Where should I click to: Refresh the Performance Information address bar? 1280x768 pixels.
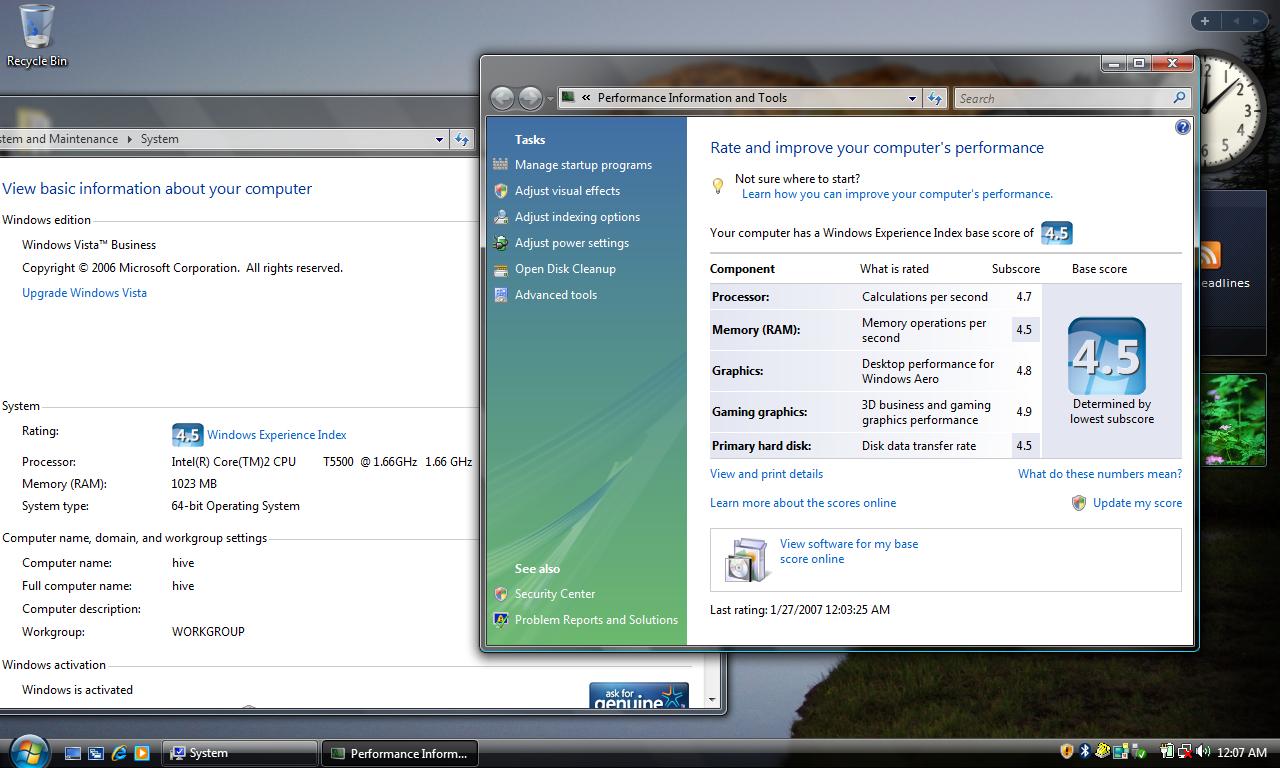click(x=935, y=98)
